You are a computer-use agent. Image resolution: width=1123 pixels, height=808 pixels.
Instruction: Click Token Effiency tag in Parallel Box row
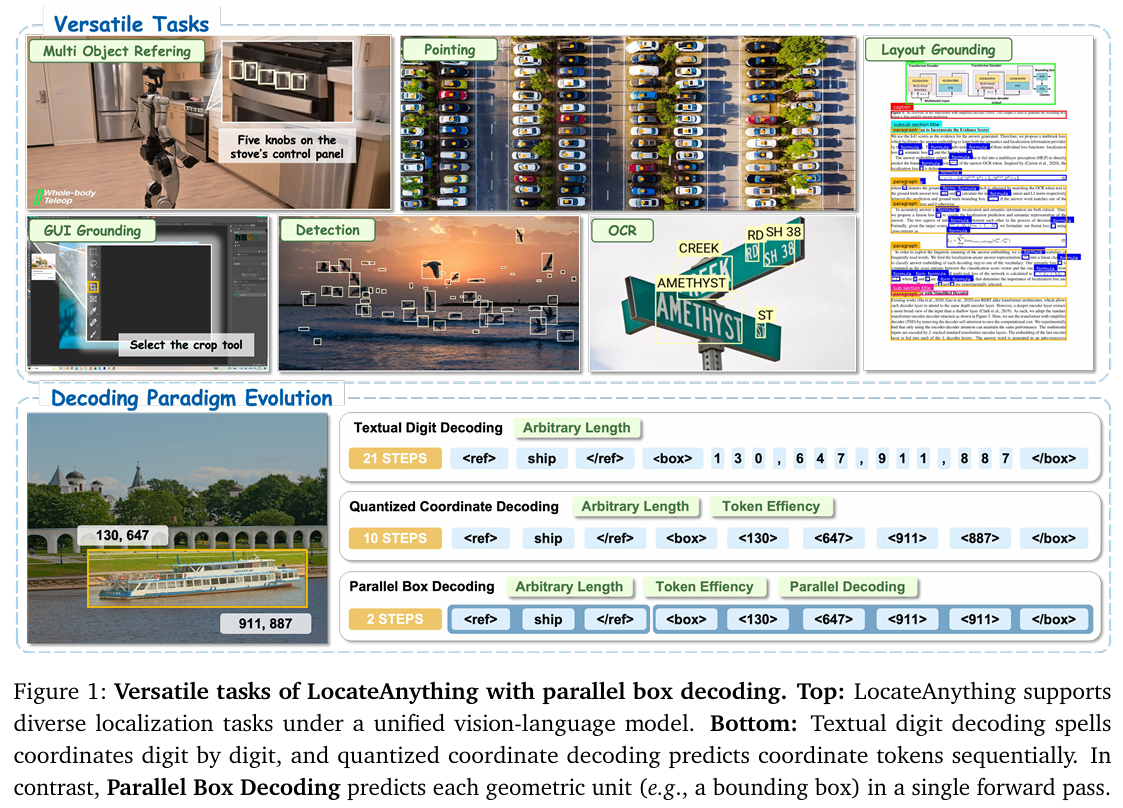(x=704, y=587)
